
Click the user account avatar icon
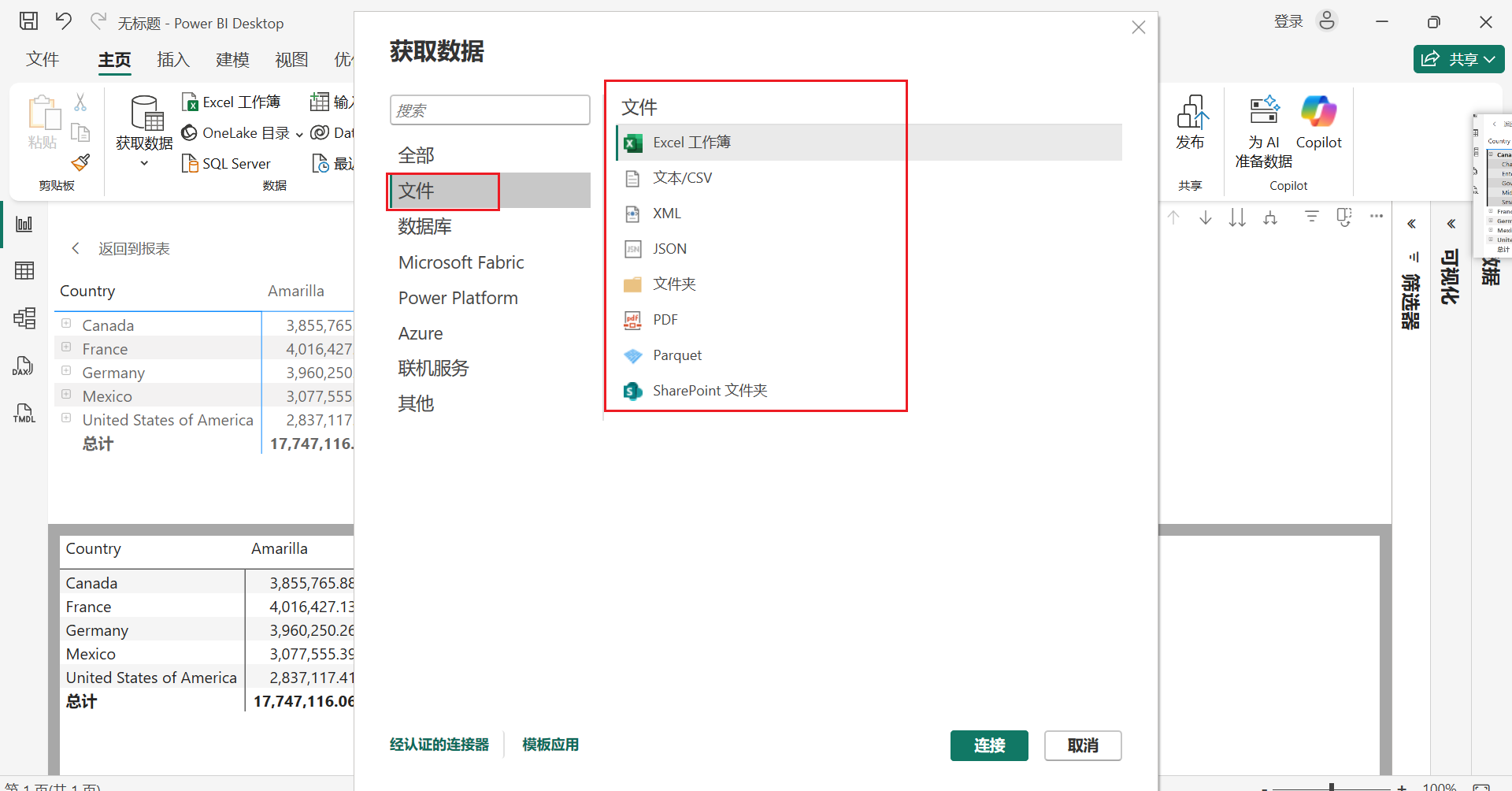pos(1327,21)
